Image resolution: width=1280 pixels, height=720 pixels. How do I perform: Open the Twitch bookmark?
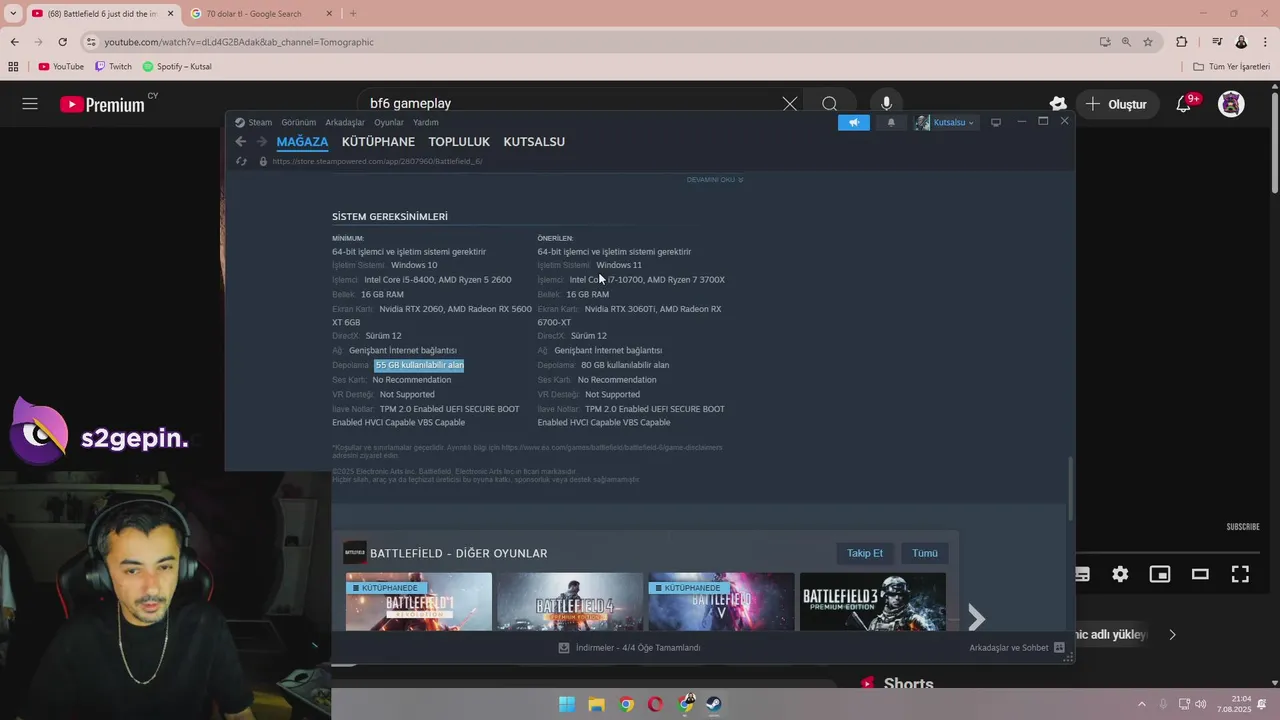113,67
